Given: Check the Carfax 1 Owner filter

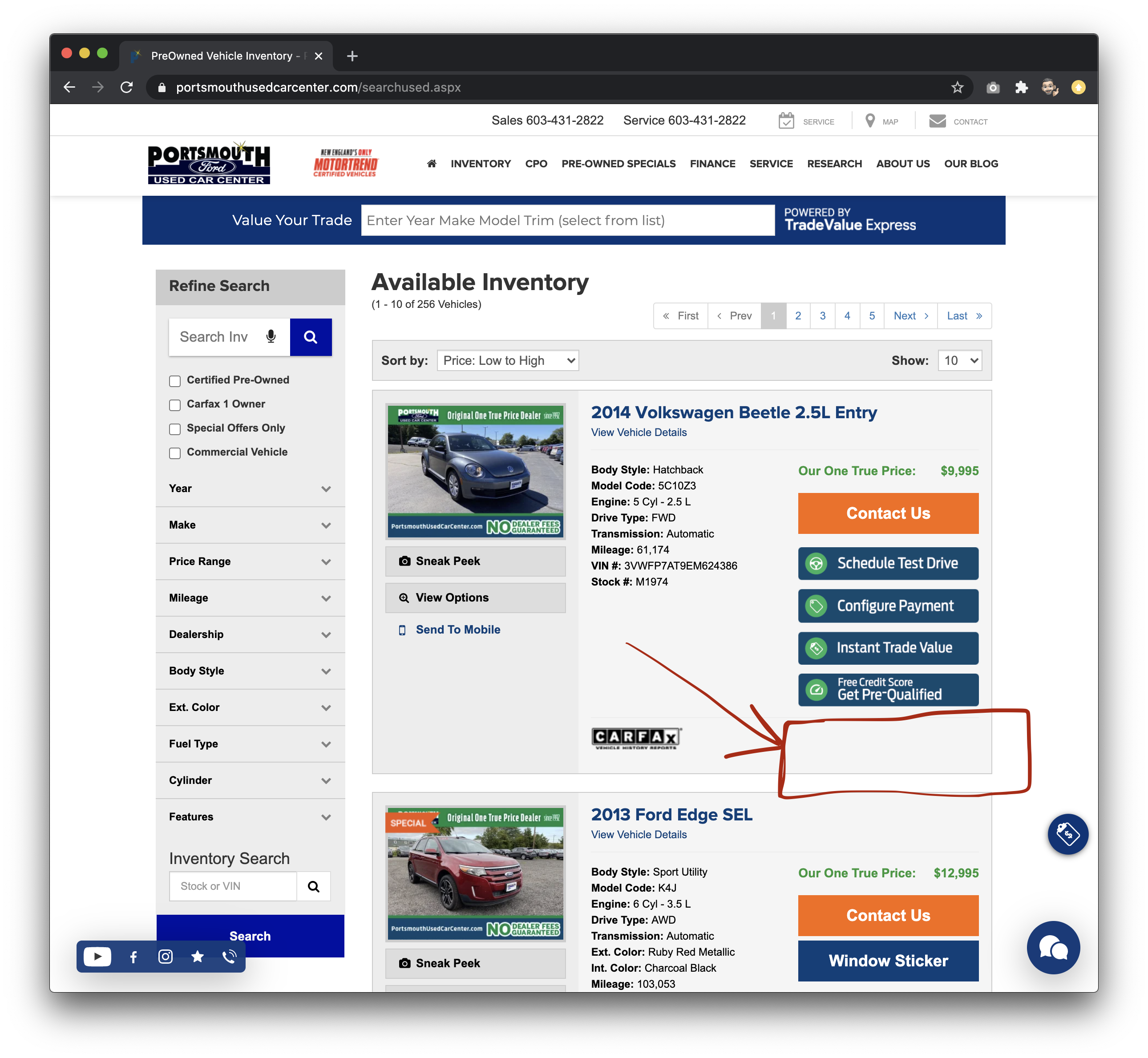Looking at the screenshot, I should pos(175,405).
